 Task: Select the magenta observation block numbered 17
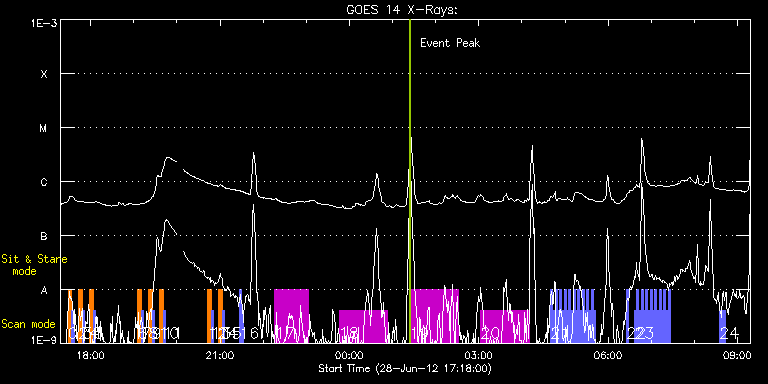[x=291, y=316]
